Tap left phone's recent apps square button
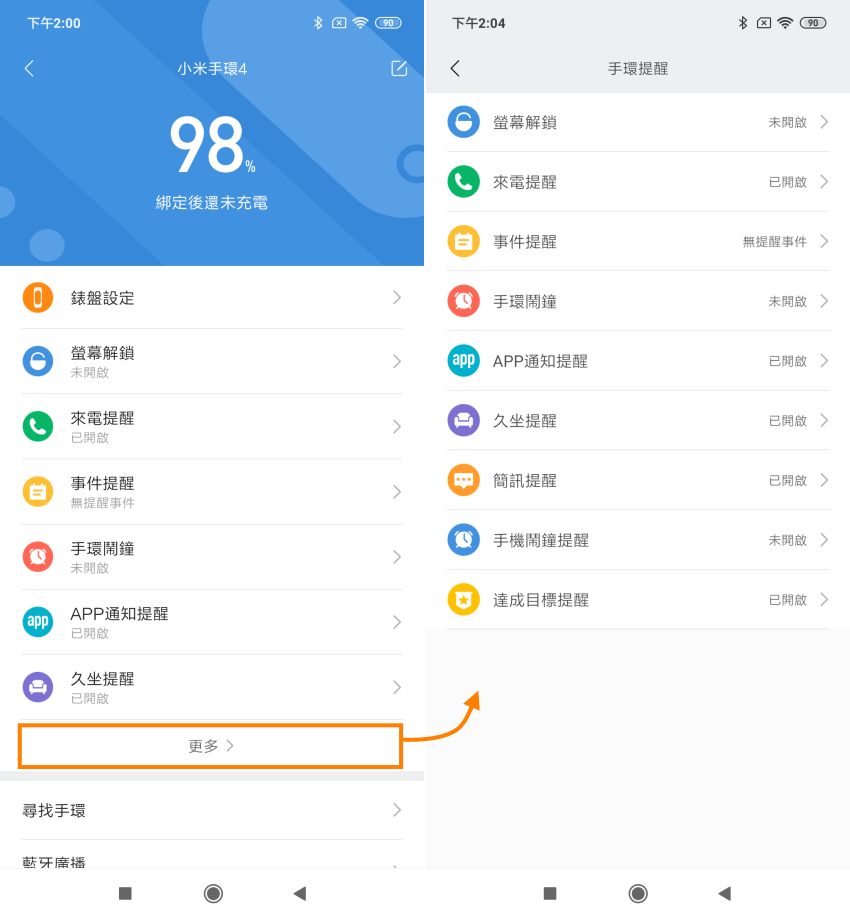The width and height of the screenshot is (850, 919). (x=125, y=893)
